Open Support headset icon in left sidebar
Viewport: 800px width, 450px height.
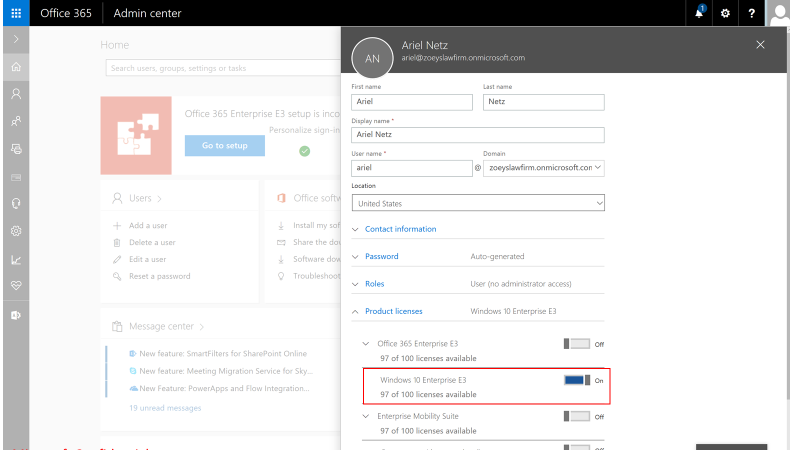click(x=15, y=203)
